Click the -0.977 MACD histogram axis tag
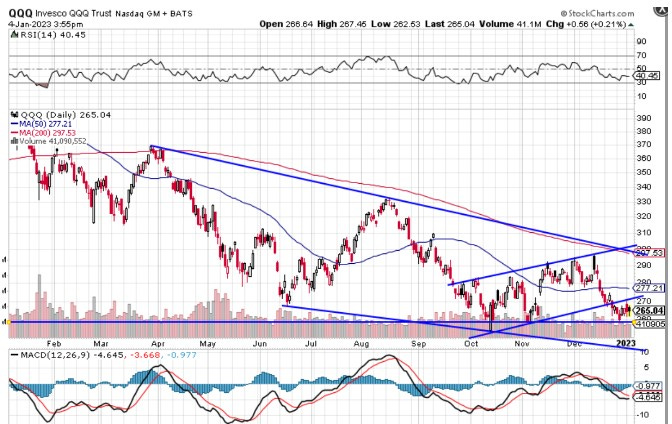This screenshot has height=424, width=672. click(651, 385)
